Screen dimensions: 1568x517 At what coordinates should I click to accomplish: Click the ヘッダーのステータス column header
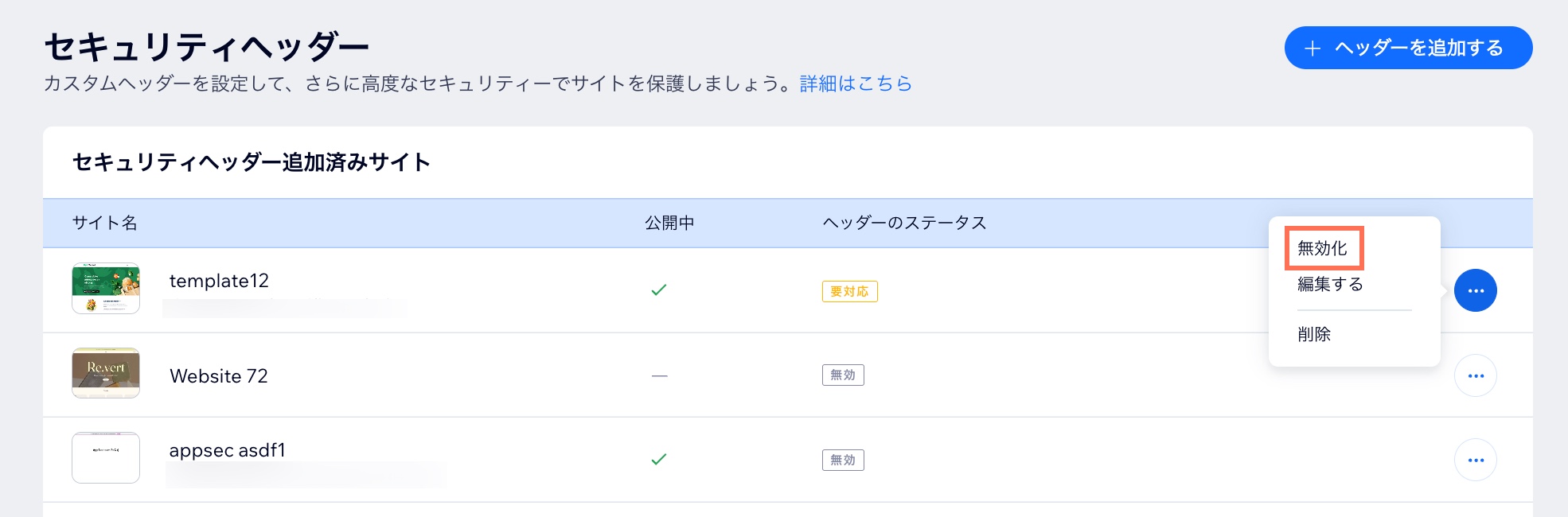click(x=904, y=224)
